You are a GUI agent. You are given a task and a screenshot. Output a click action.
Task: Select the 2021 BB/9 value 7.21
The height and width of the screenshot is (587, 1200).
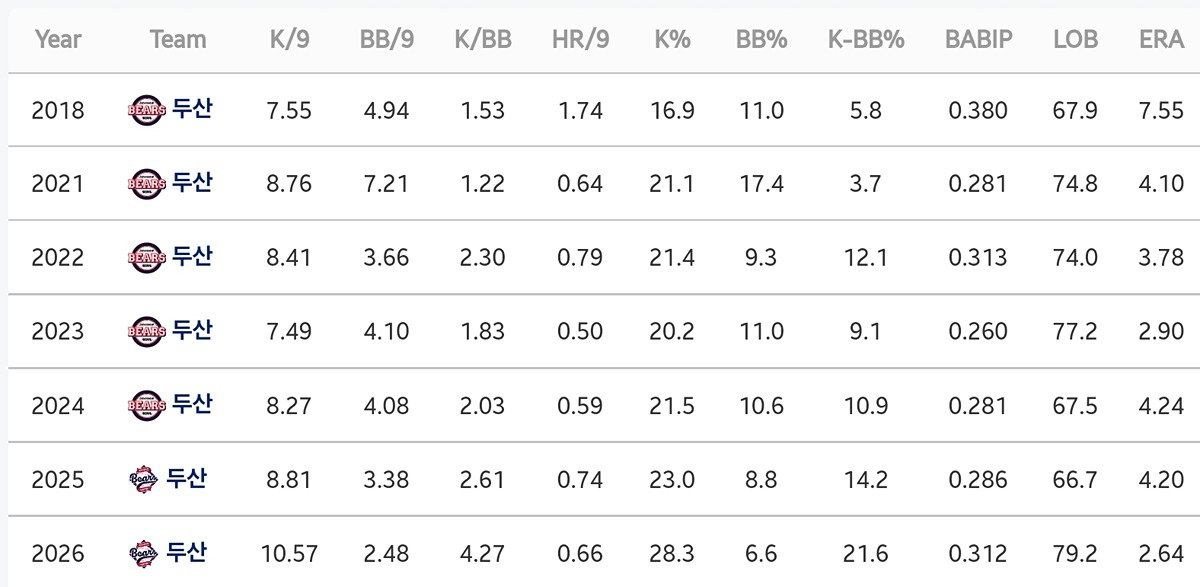pyautogui.click(x=387, y=184)
